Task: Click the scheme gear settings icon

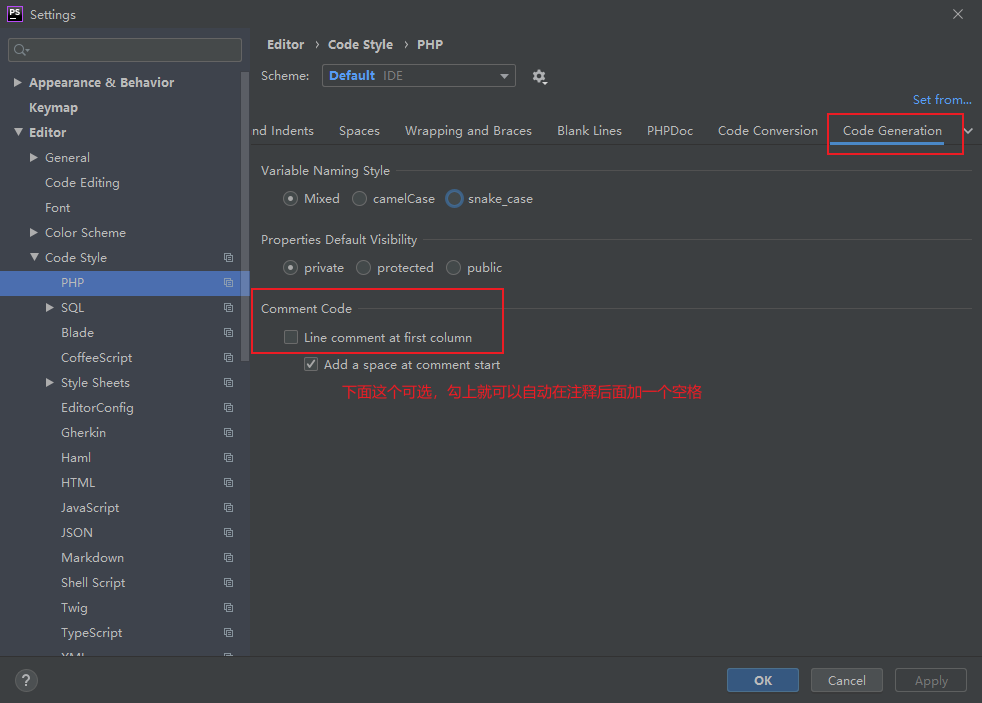Action: pyautogui.click(x=540, y=77)
